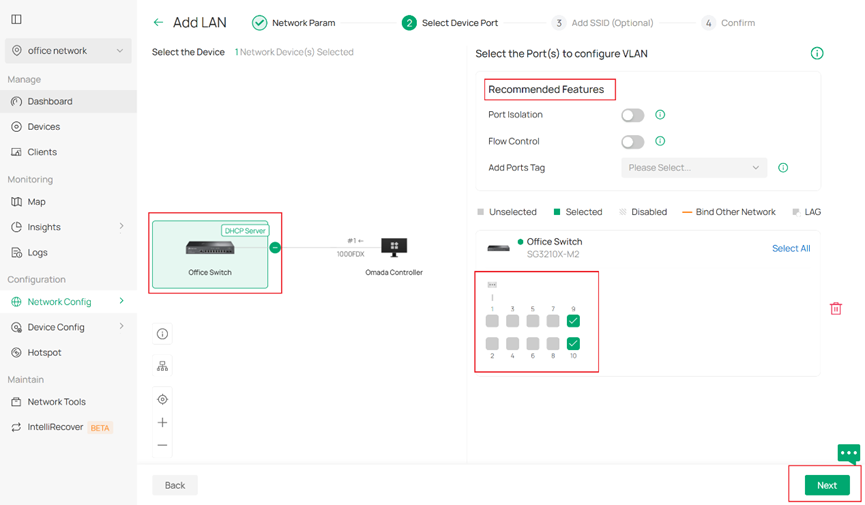Open Dashboard in the sidebar

tap(68, 102)
